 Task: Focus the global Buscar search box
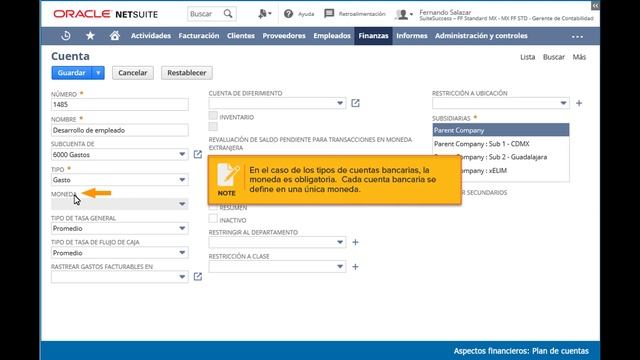pos(205,14)
